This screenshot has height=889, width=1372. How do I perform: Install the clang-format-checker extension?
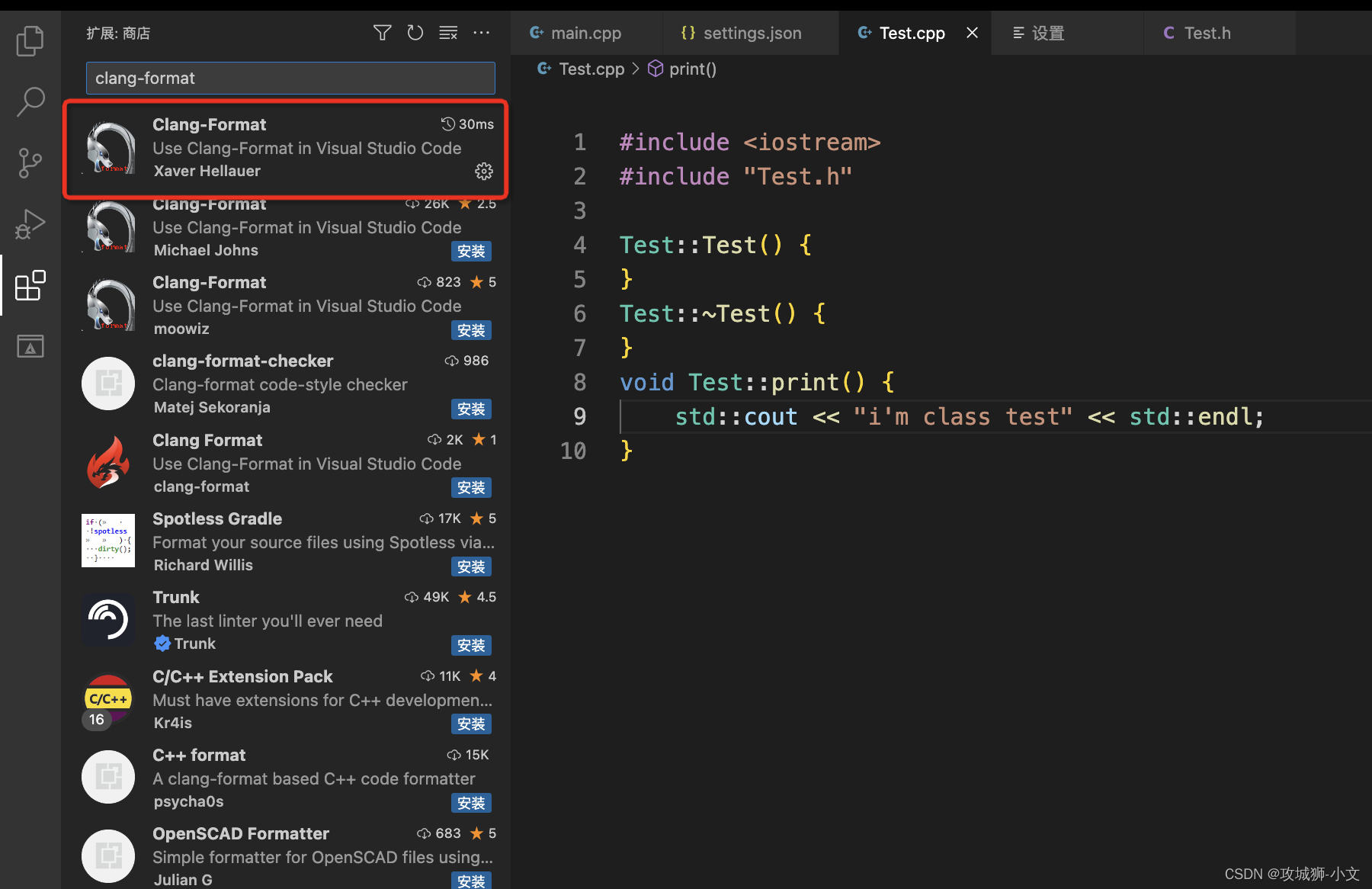pyautogui.click(x=471, y=409)
